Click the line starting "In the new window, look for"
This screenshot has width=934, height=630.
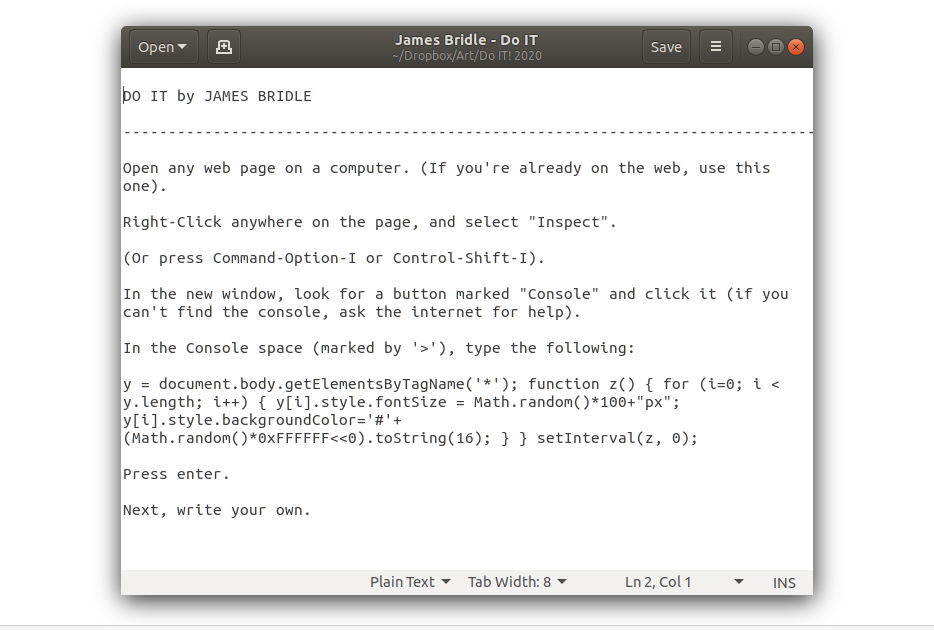[x=456, y=294]
